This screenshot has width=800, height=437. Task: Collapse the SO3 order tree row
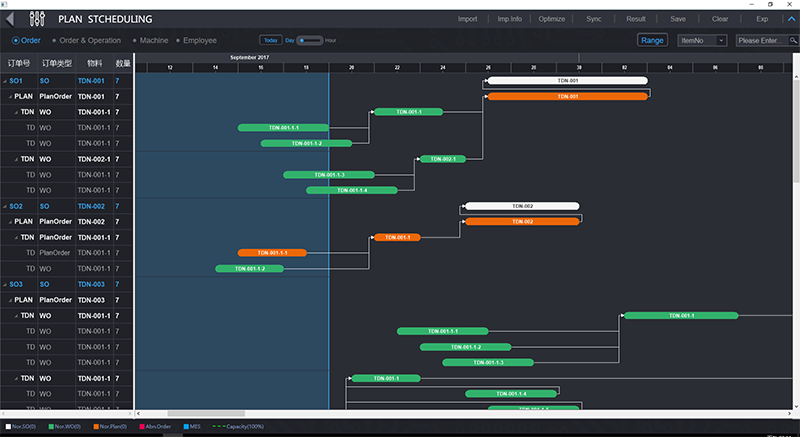click(x=5, y=284)
